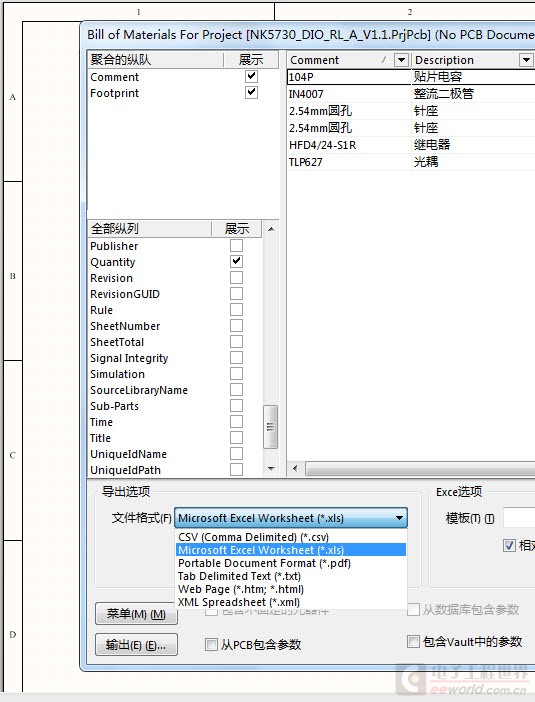This screenshot has height=702, width=535.
Task: Check the 从PCB包含参数 checkbox
Action: pyautogui.click(x=211, y=645)
